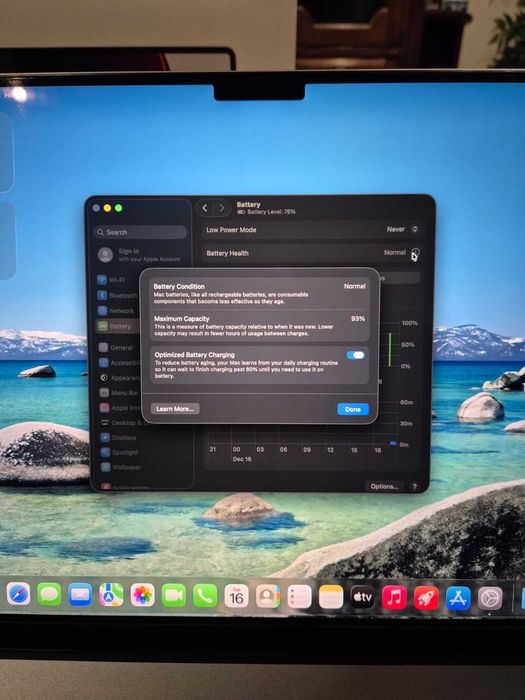Viewport: 525px width, 700px height.
Task: Open Reminders from the Dock
Action: click(299, 596)
